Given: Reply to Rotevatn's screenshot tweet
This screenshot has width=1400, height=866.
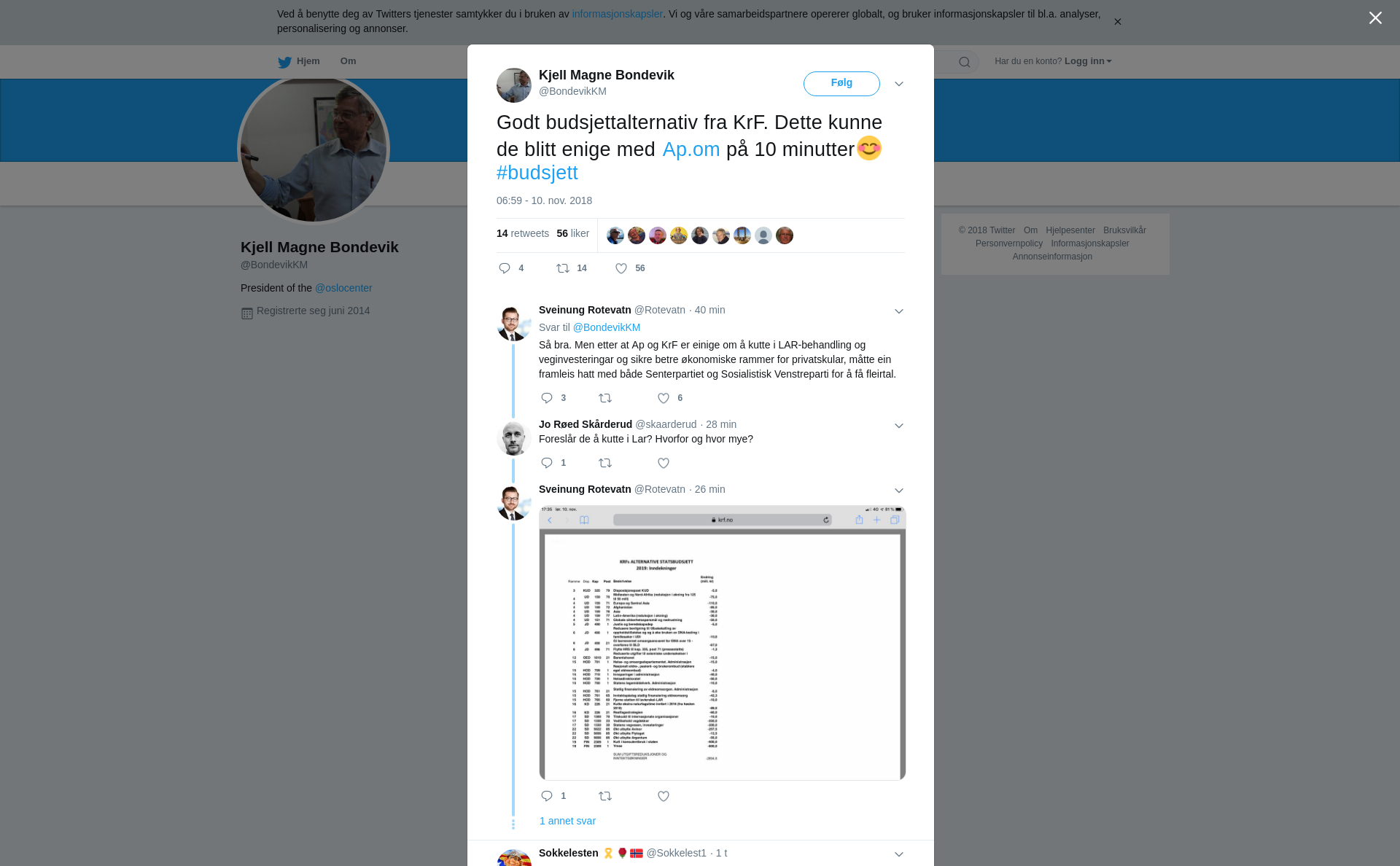Looking at the screenshot, I should click(547, 796).
